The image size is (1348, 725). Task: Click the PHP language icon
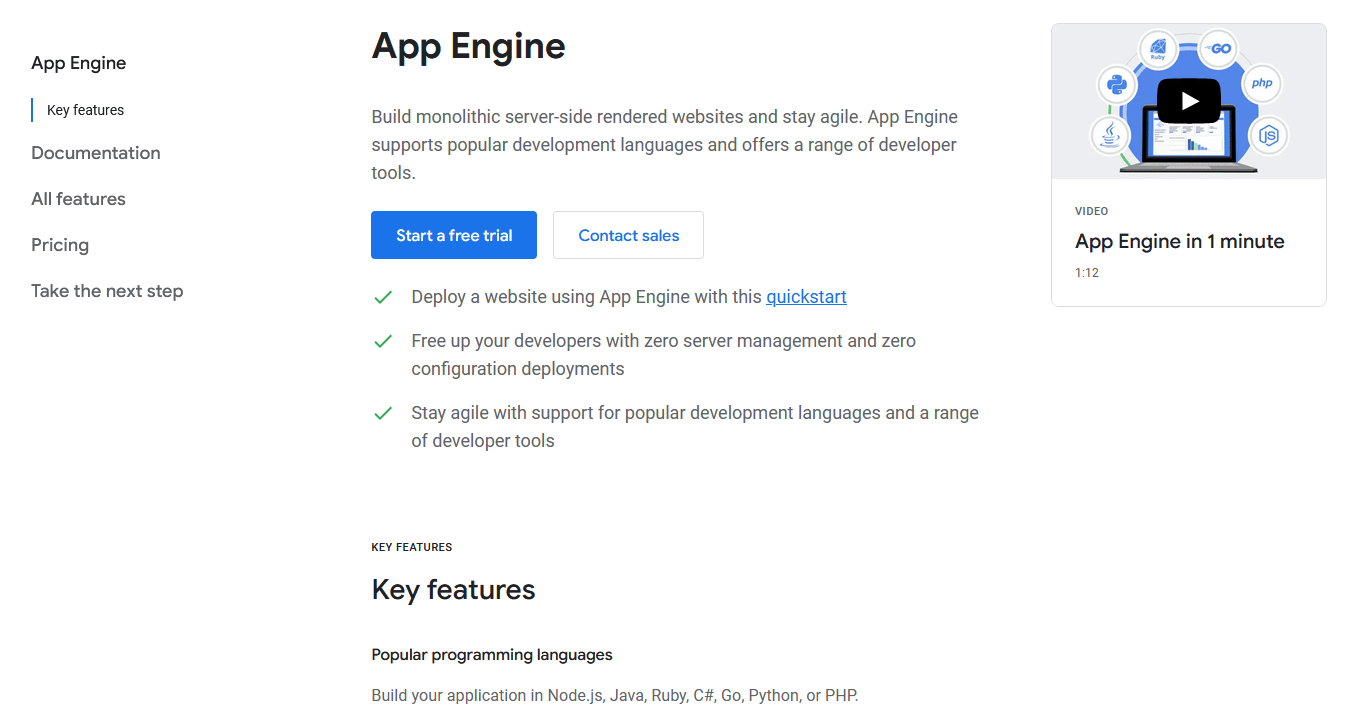tap(1261, 83)
